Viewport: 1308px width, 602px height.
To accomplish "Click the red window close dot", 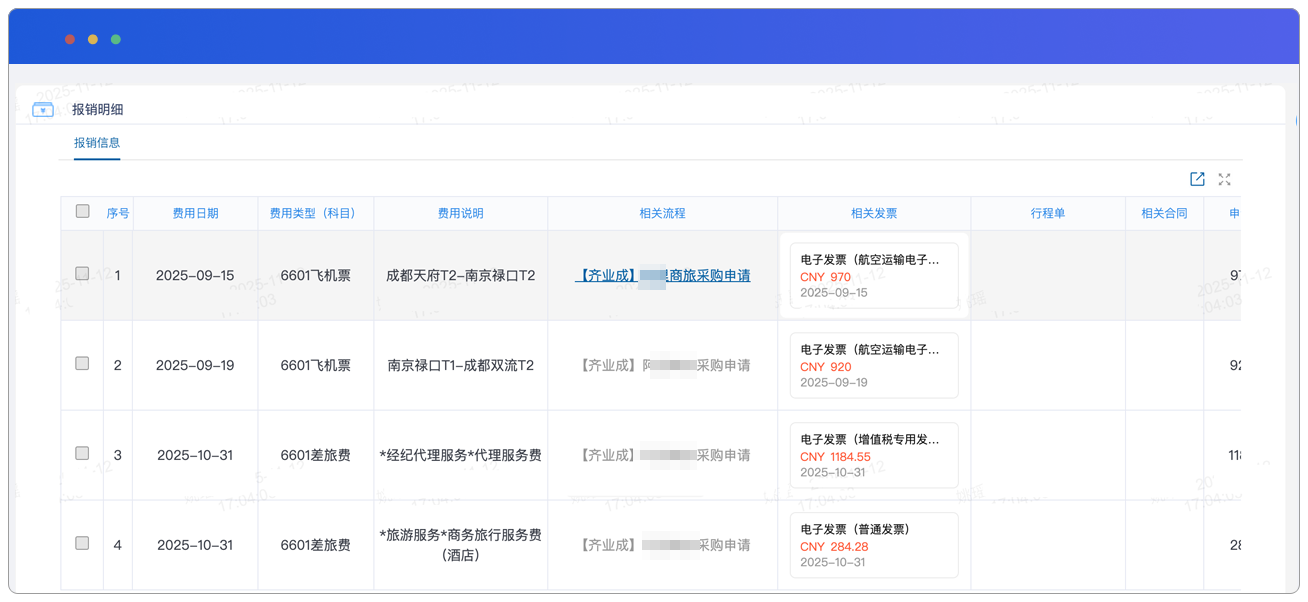I will click(x=70, y=39).
